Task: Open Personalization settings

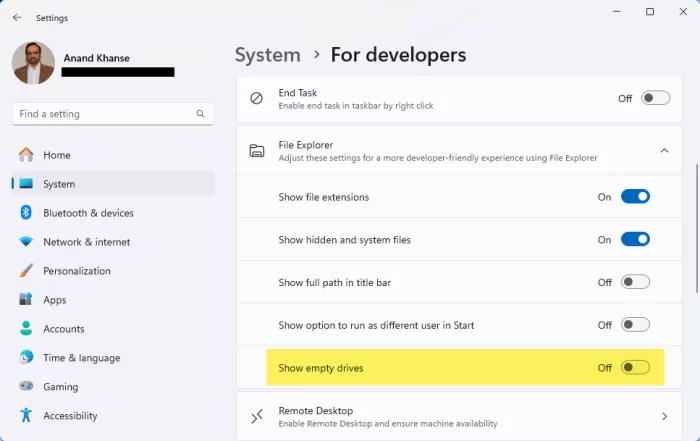Action: point(113,271)
